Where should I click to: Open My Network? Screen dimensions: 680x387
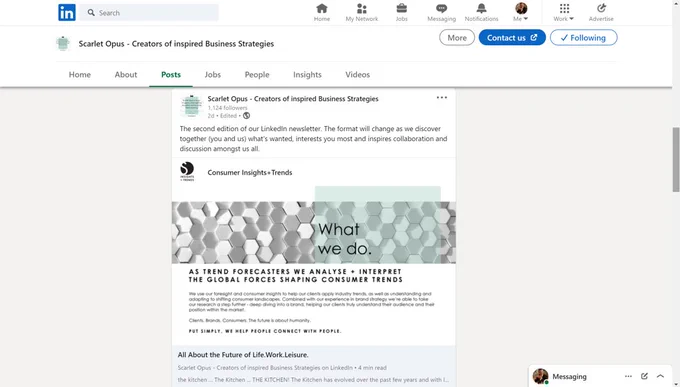(362, 12)
